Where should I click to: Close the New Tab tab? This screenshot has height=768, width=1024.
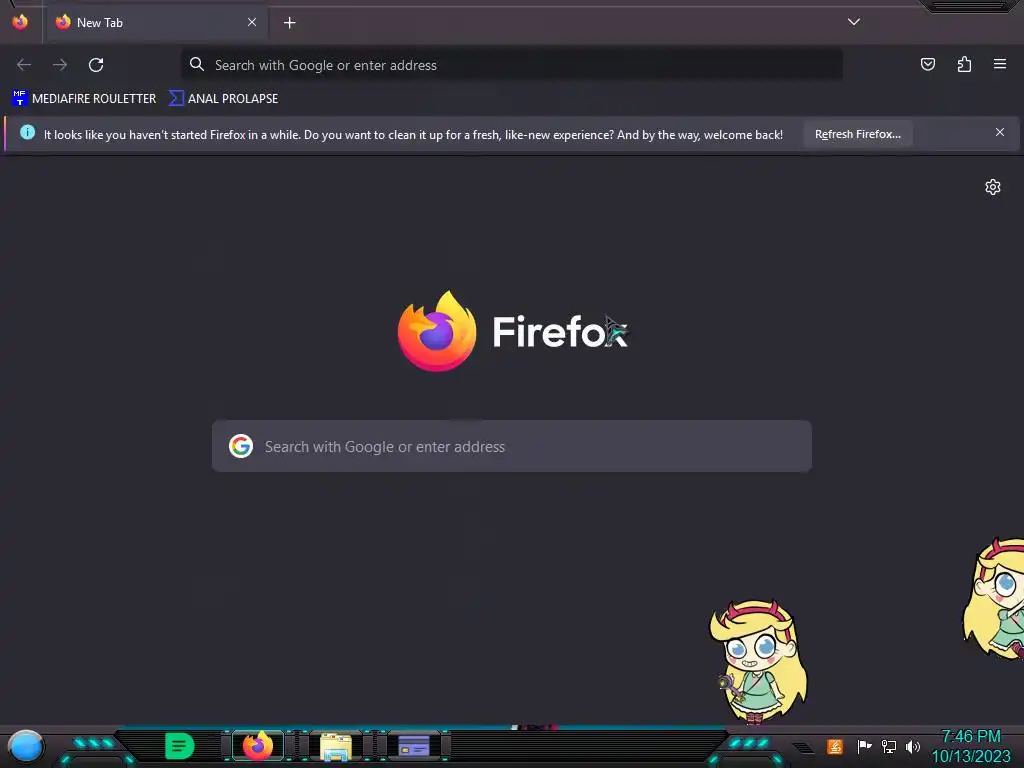(x=251, y=22)
